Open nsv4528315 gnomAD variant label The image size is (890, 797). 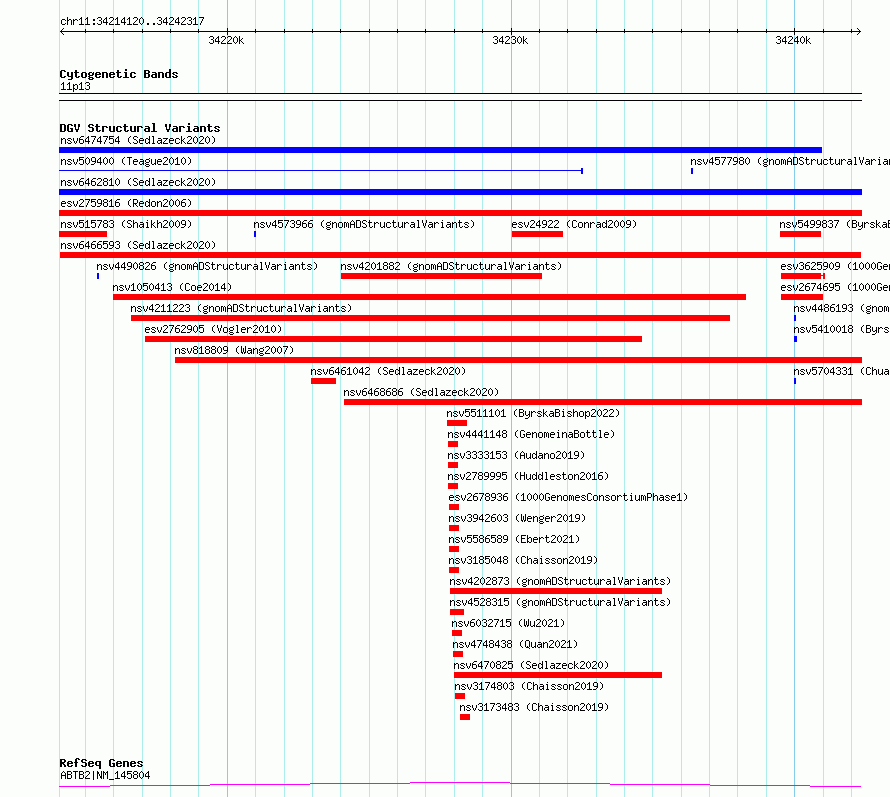point(560,602)
